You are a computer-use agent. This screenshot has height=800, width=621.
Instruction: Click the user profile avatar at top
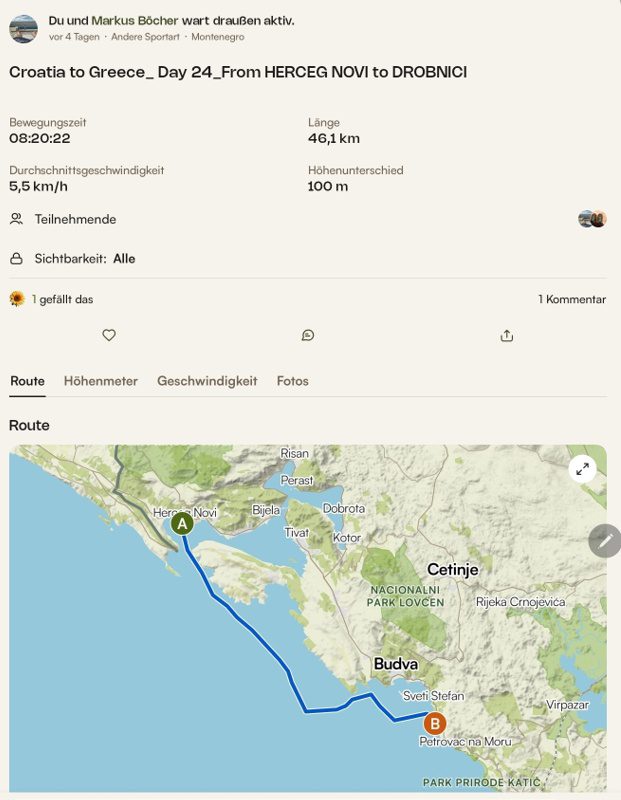23,29
